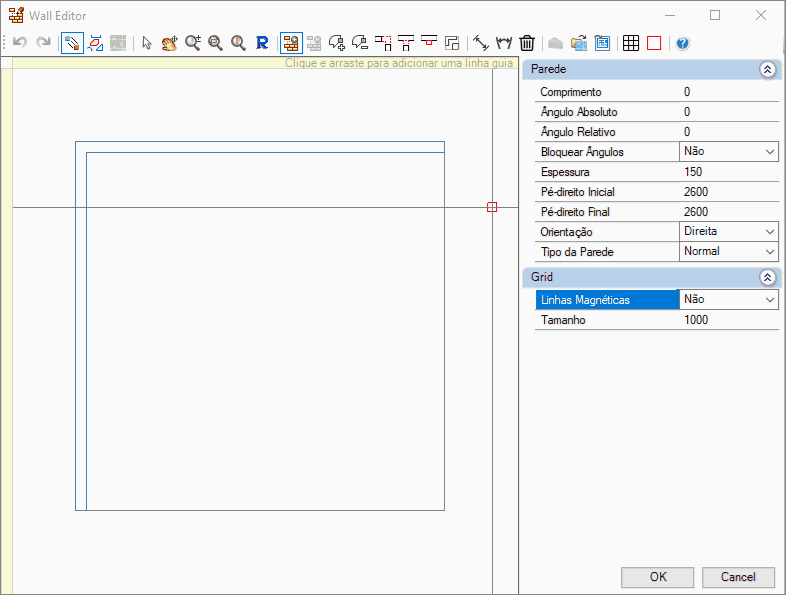Click the Espessura value field
This screenshot has width=786, height=595.
coord(728,172)
